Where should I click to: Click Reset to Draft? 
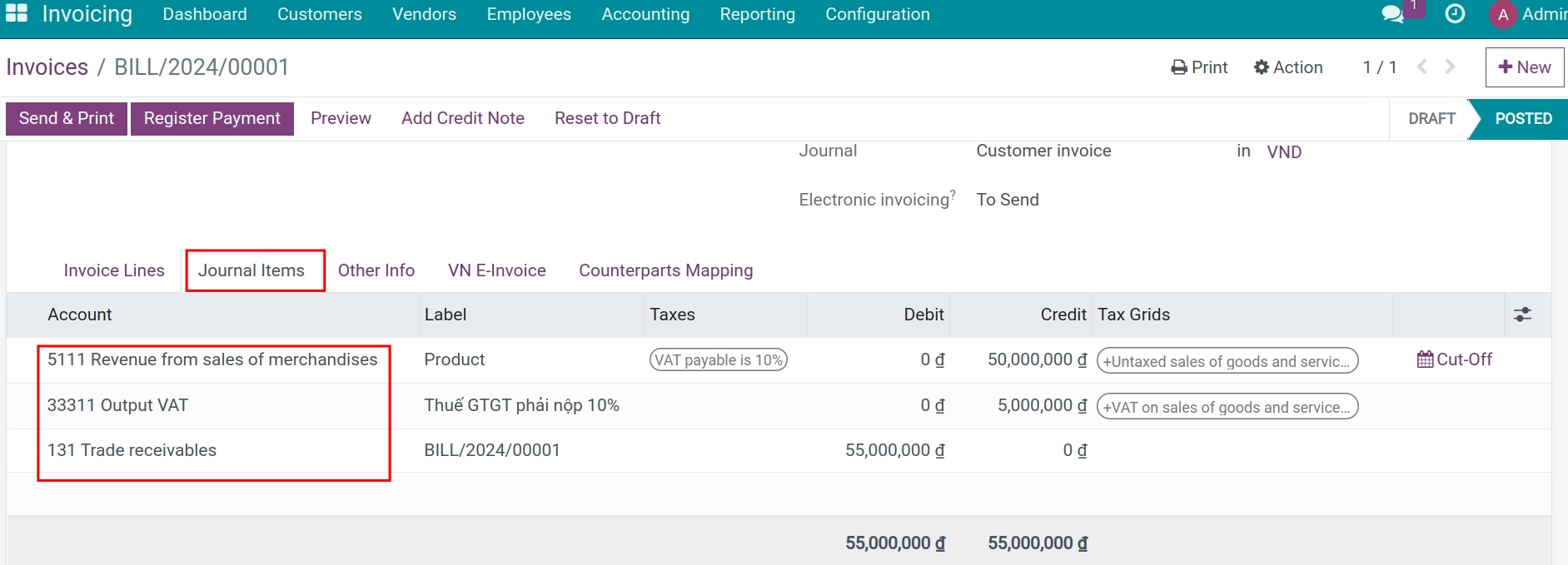tap(607, 118)
